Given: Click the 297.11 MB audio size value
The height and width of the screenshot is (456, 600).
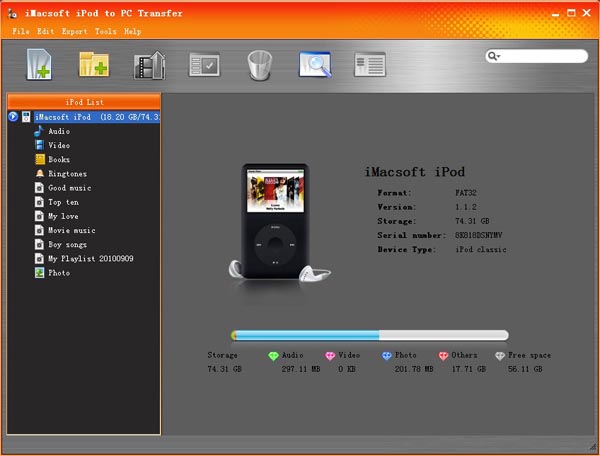Looking at the screenshot, I should pos(301,369).
